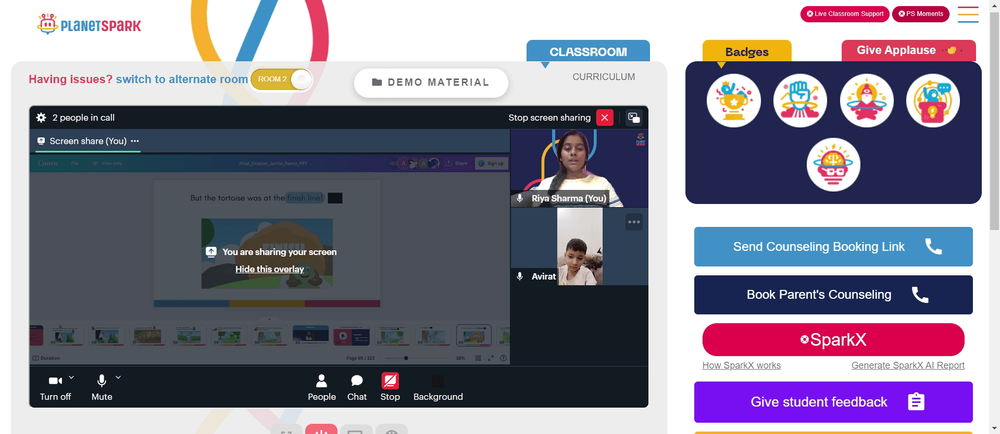Award the raised fist badge

click(x=800, y=101)
